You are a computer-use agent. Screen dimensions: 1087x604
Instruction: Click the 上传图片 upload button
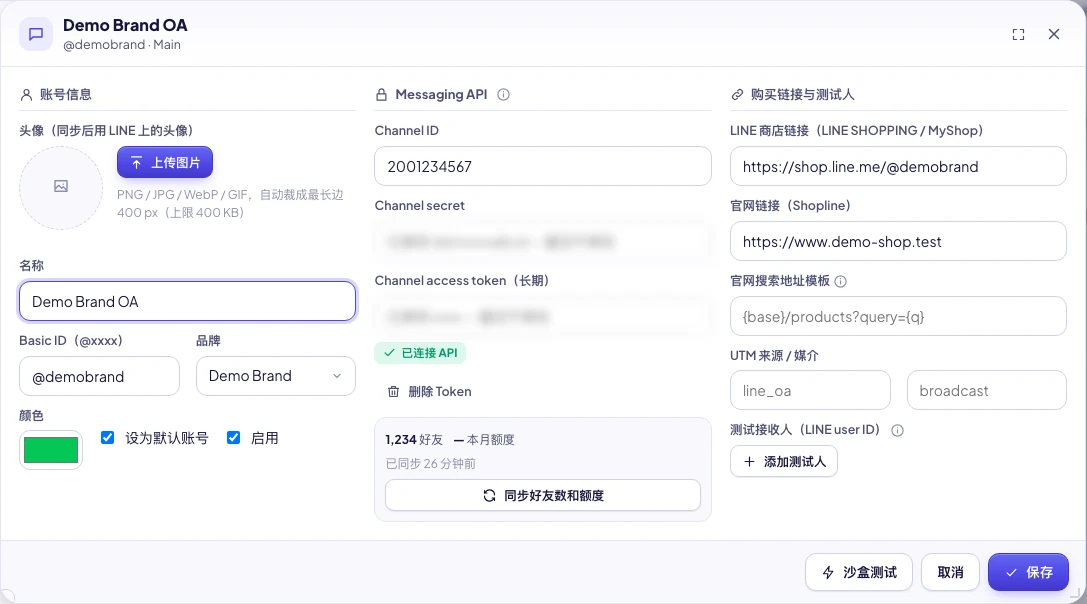click(165, 162)
